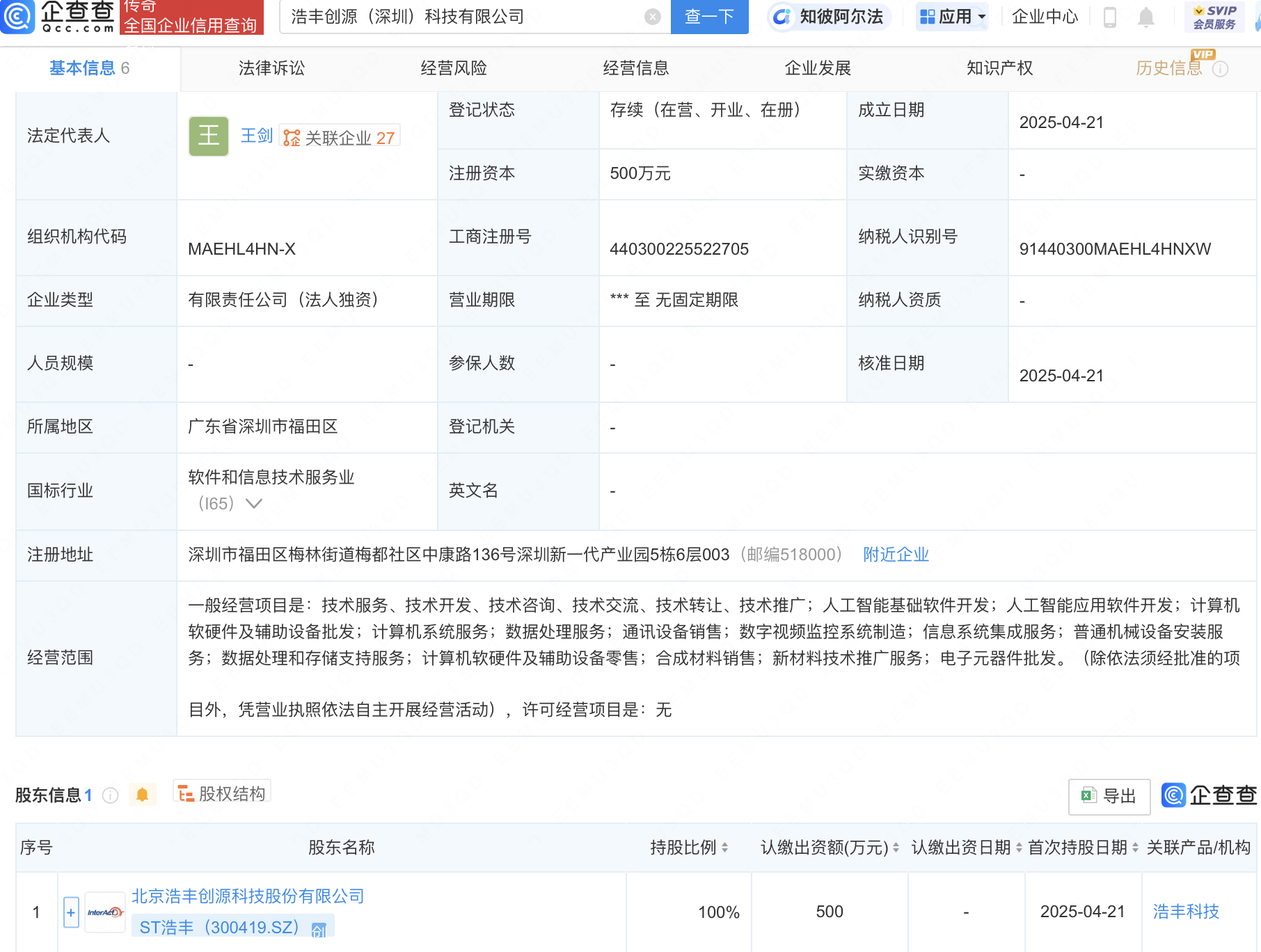Open the equity structure view
Viewport: 1261px width, 952px height.
tap(222, 794)
